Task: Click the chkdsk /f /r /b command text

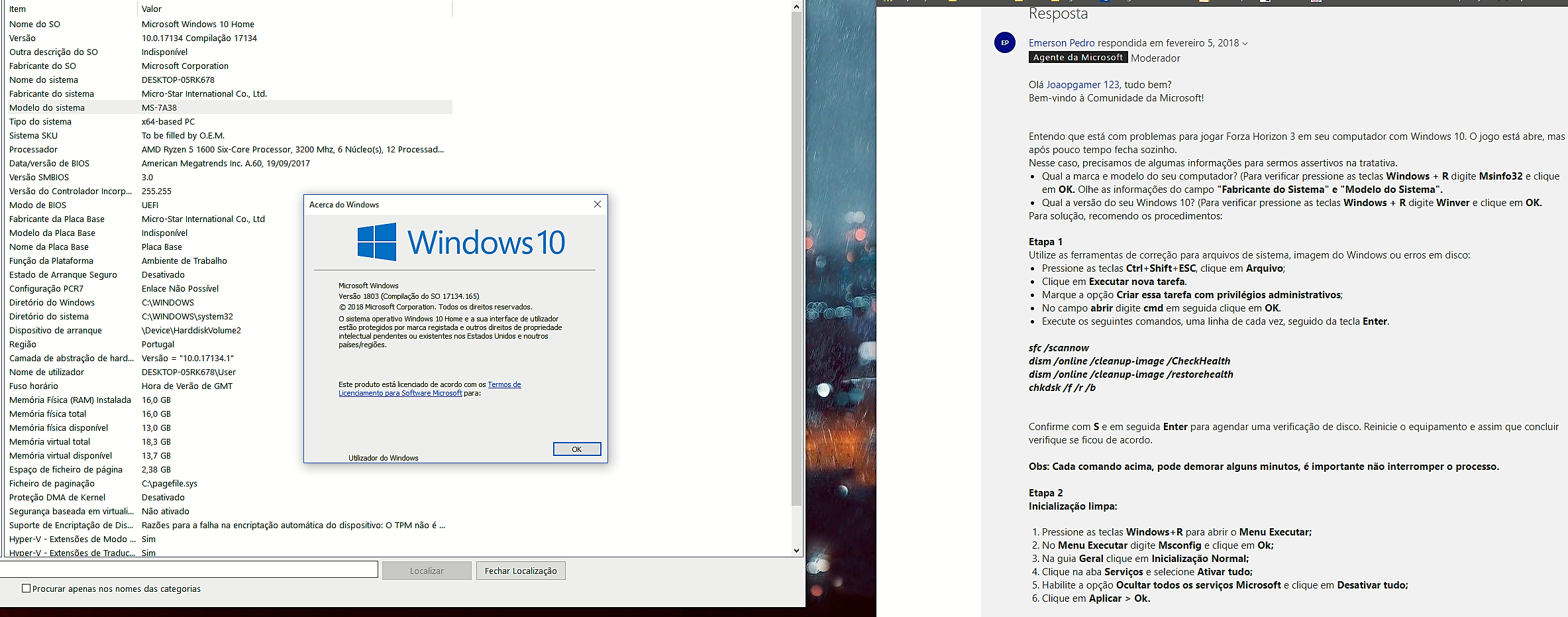Action: pos(1062,388)
